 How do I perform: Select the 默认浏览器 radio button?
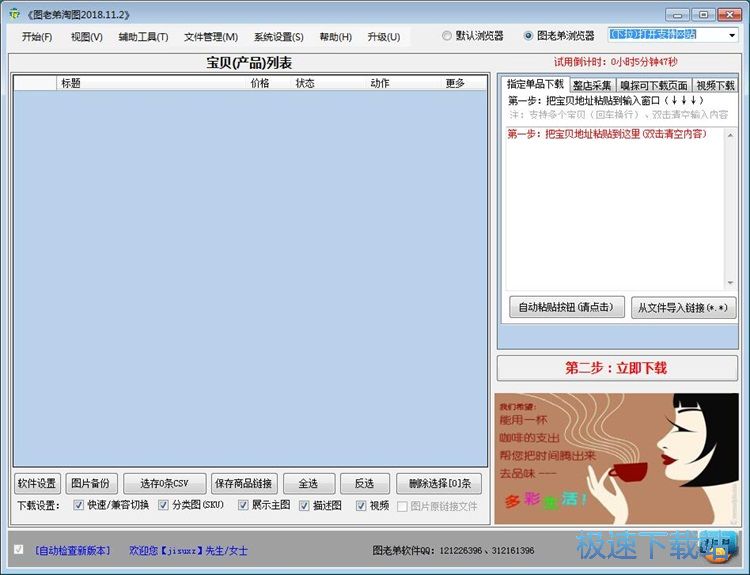coord(447,36)
